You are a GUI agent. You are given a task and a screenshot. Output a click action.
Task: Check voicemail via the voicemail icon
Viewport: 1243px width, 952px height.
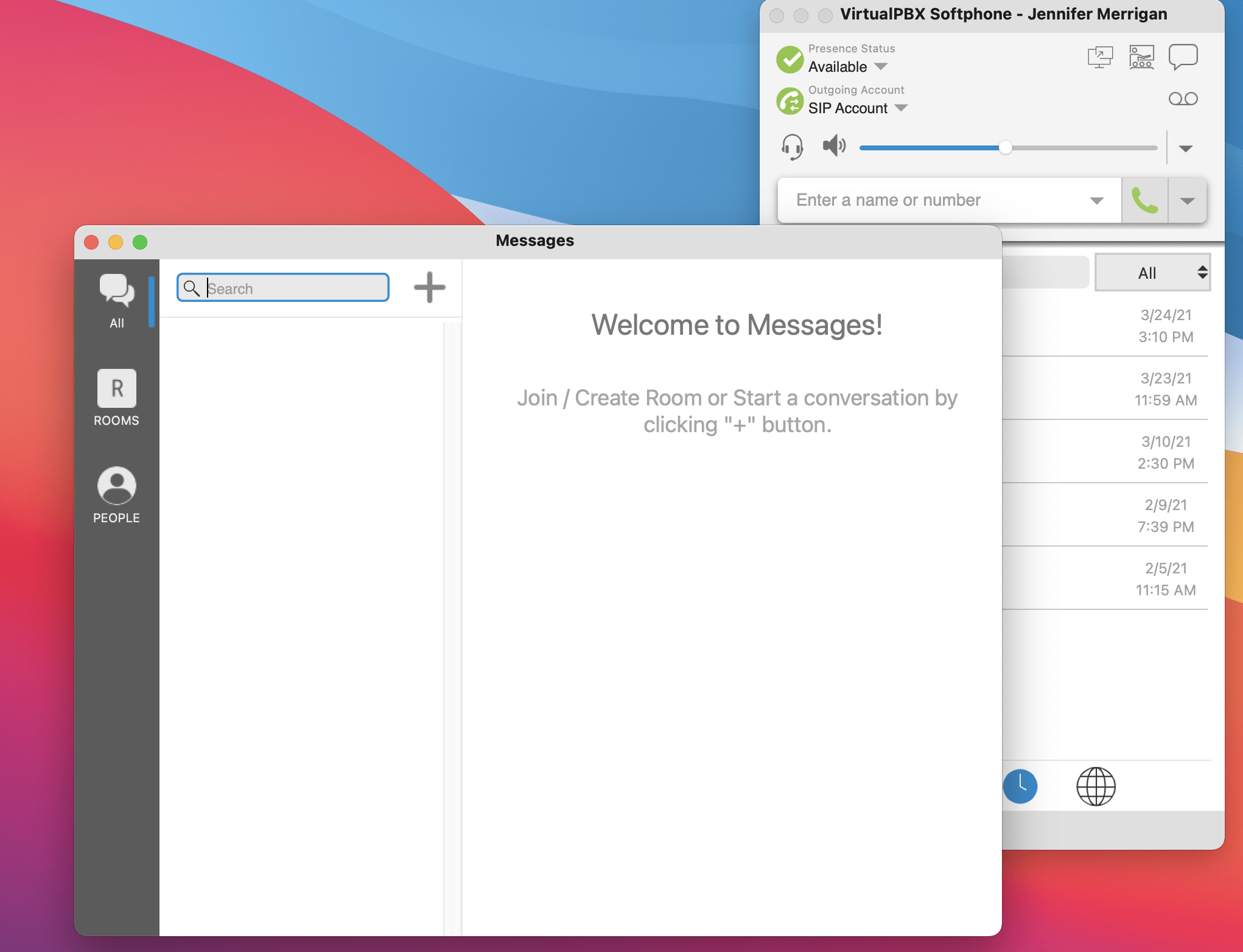1183,99
